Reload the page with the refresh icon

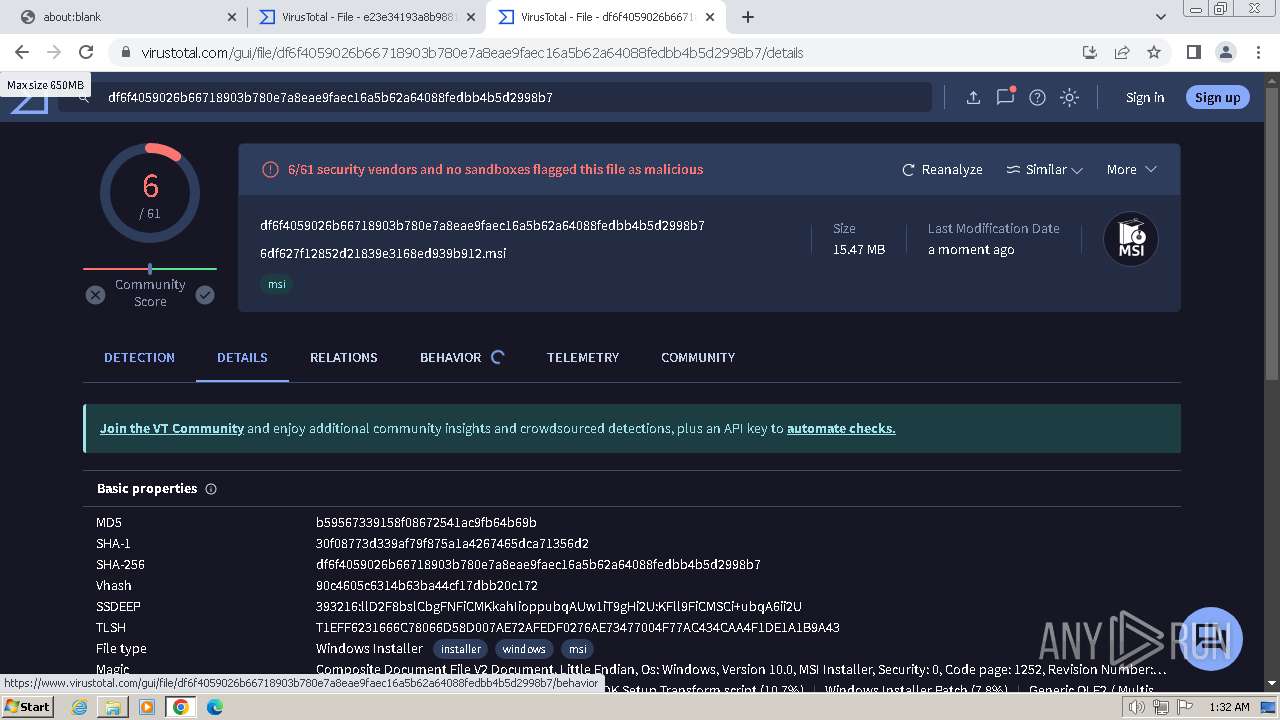(x=86, y=52)
